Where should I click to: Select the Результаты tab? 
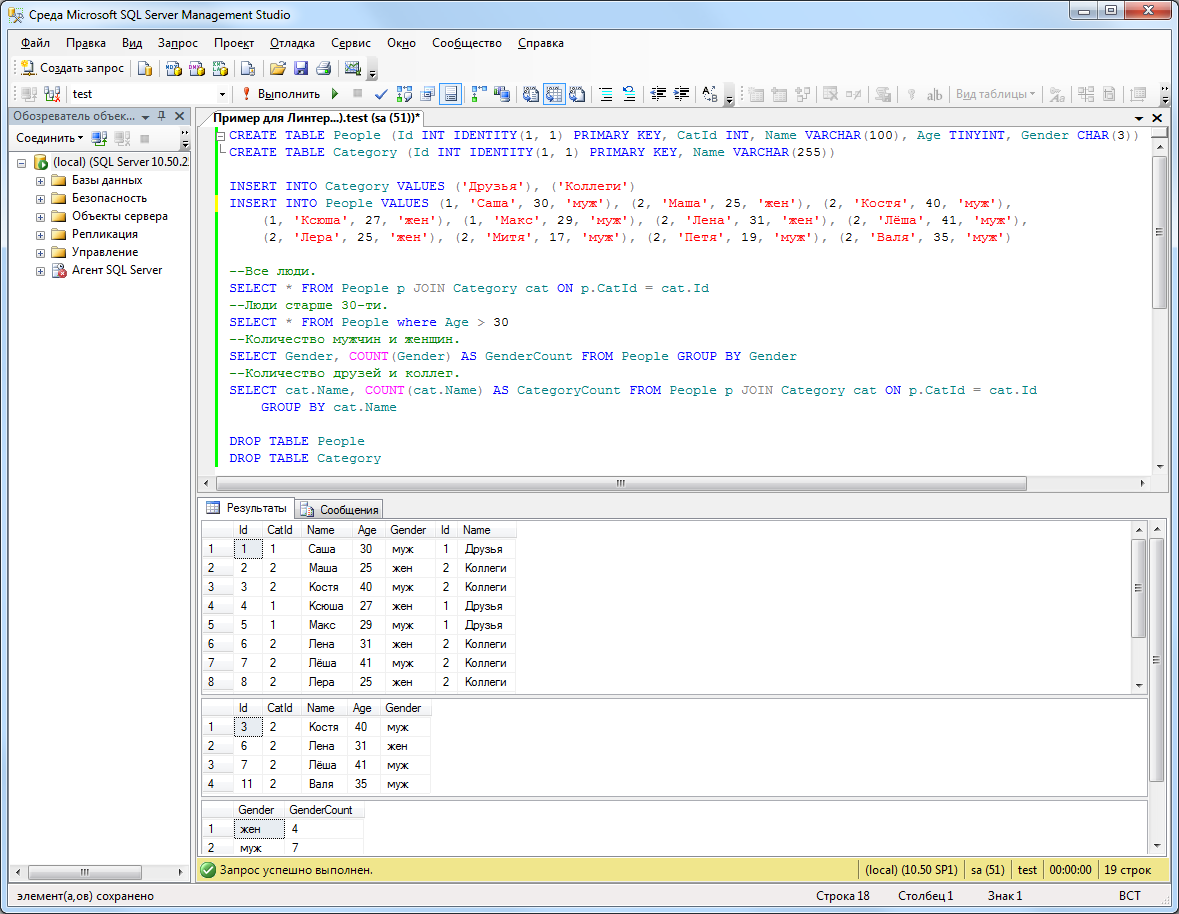[247, 508]
